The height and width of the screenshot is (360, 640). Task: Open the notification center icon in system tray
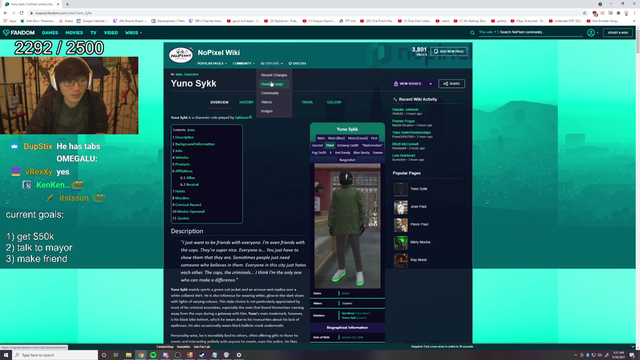632,355
